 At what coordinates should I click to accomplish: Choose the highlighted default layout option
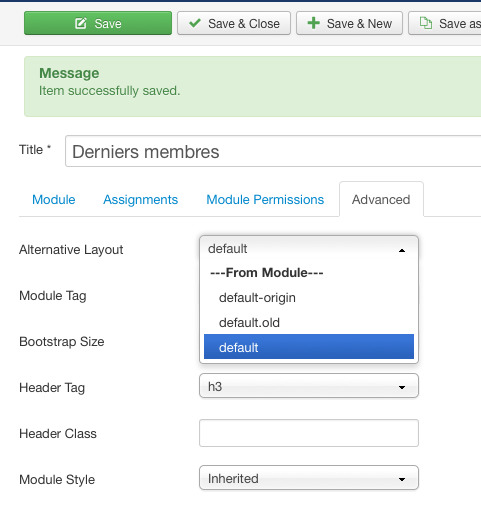coord(309,347)
